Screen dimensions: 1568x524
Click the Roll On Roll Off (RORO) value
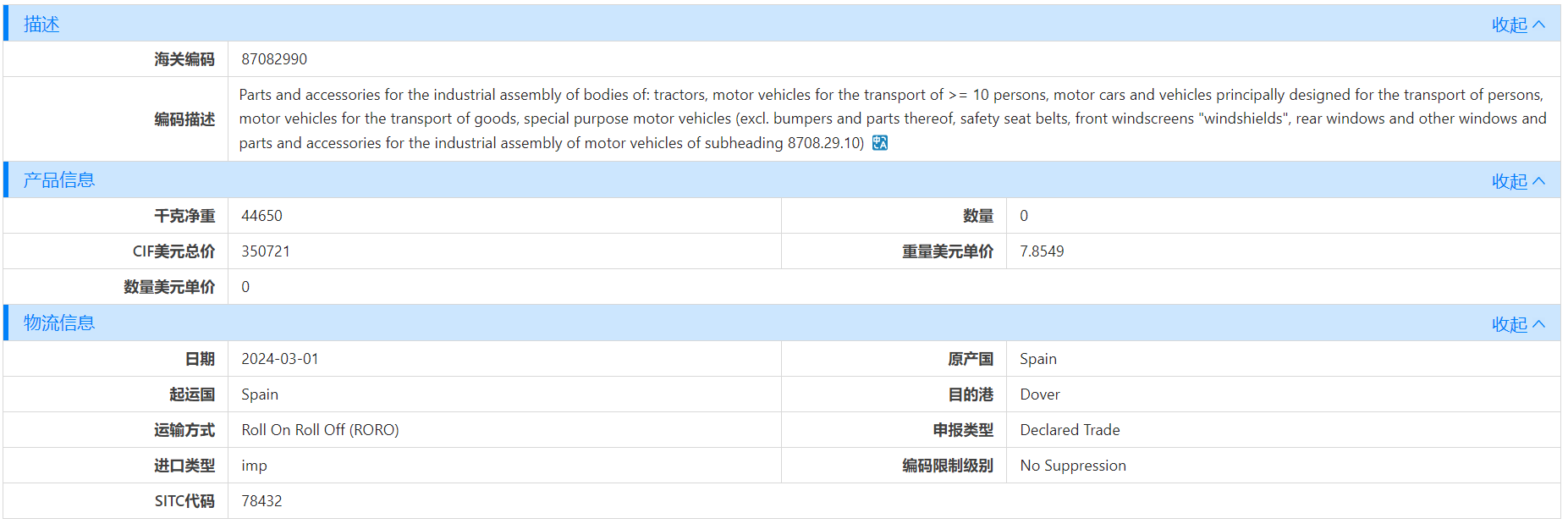pos(320,430)
